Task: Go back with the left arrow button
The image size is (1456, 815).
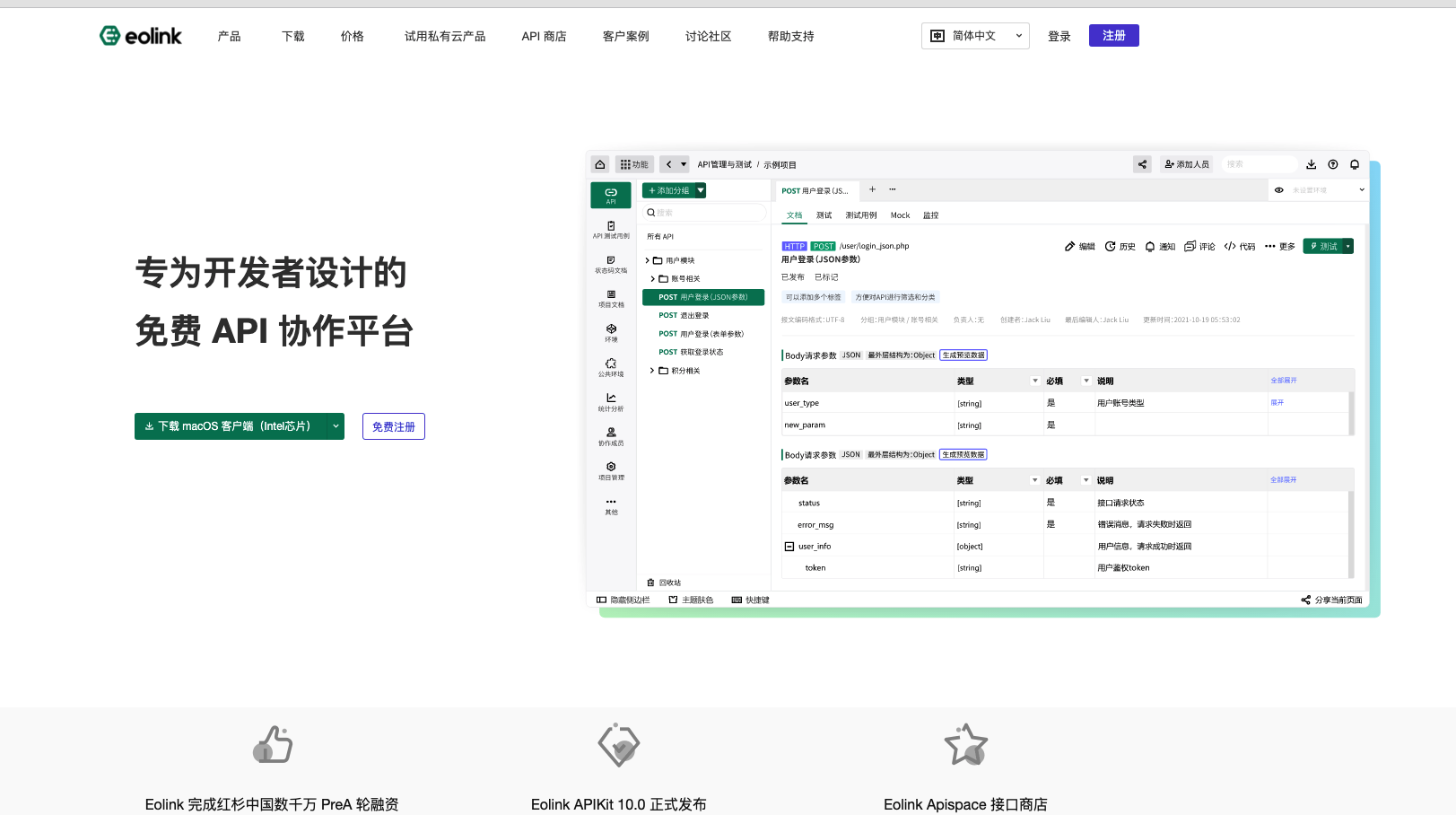Action: (x=668, y=164)
